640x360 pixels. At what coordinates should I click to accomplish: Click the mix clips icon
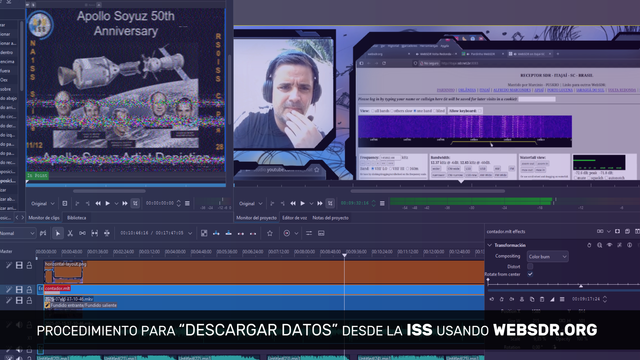tap(204, 233)
